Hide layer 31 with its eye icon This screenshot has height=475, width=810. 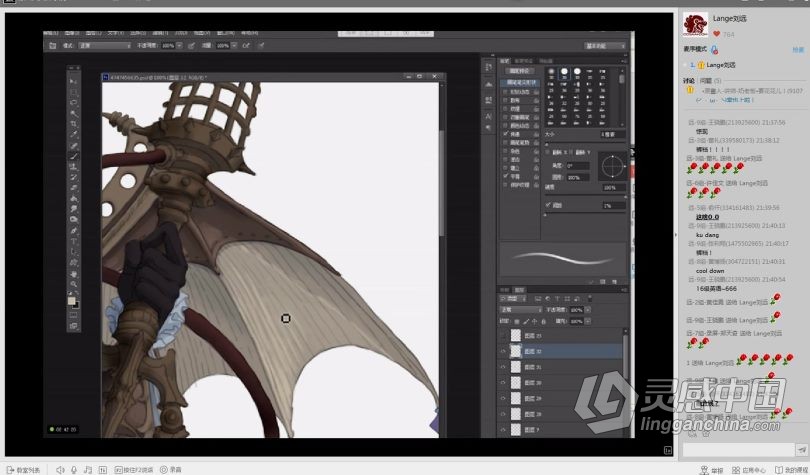pyautogui.click(x=503, y=367)
